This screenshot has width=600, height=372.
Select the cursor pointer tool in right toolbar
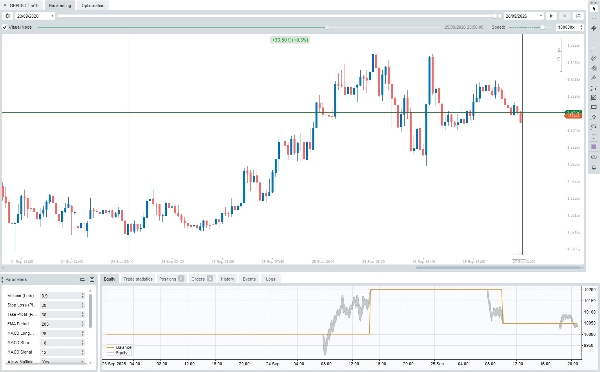coord(593,9)
